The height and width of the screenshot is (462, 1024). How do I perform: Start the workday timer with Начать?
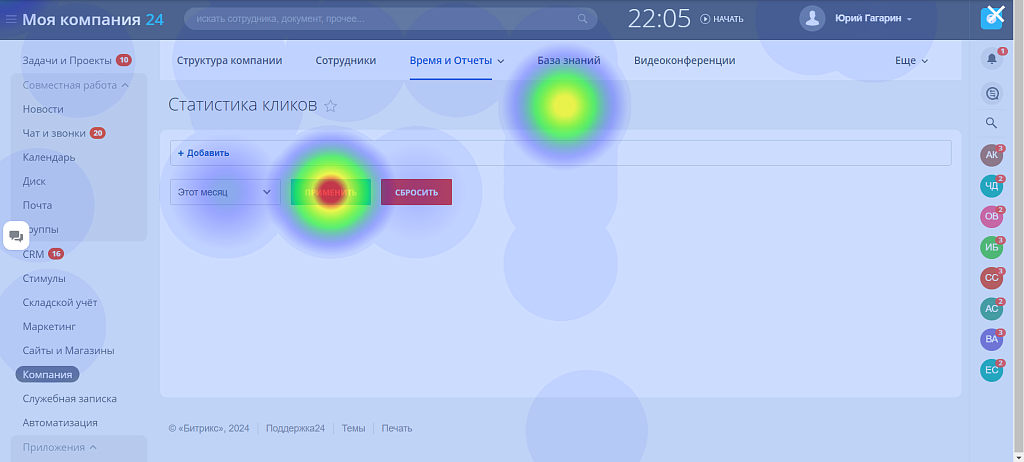tap(721, 19)
